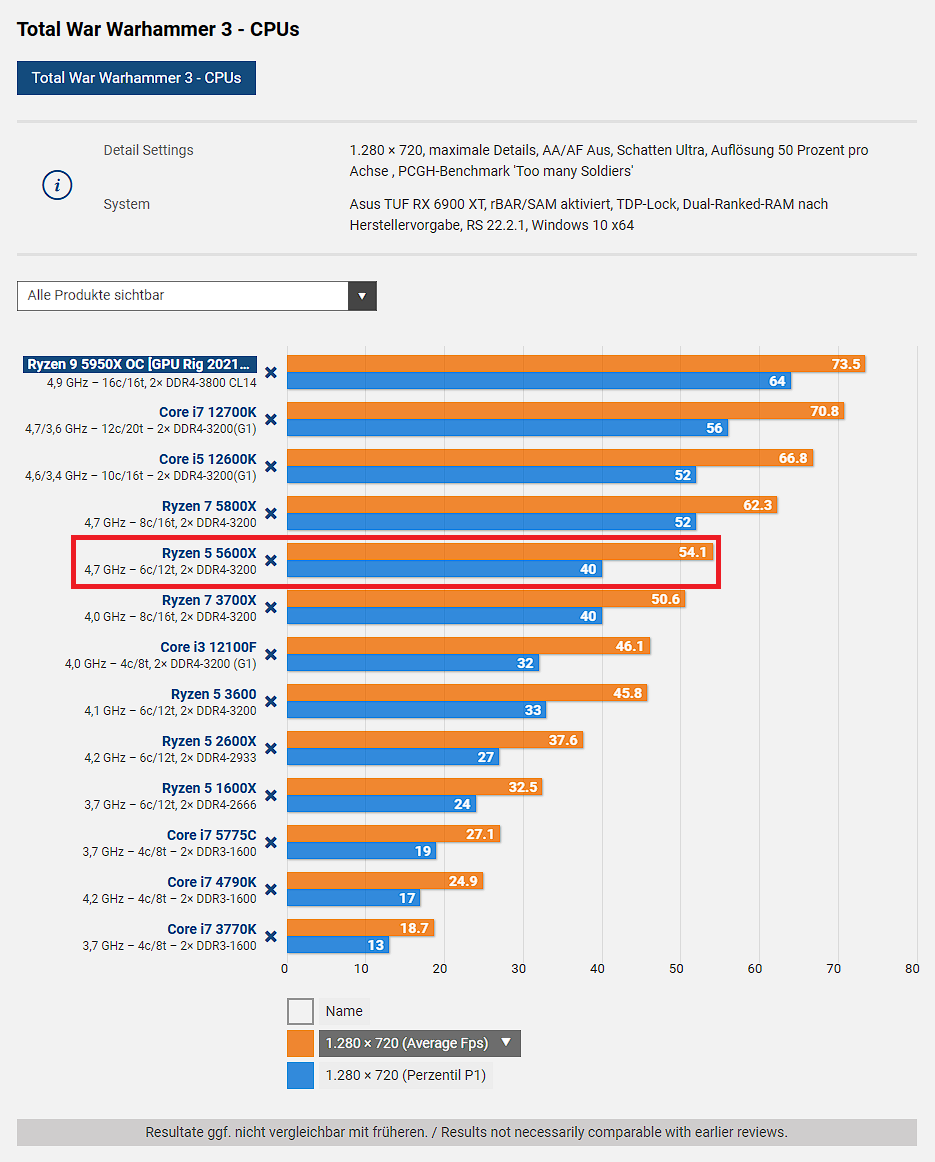Click Core i3 12100F product name
Viewport: 935px width, 1162px height.
tap(208, 647)
